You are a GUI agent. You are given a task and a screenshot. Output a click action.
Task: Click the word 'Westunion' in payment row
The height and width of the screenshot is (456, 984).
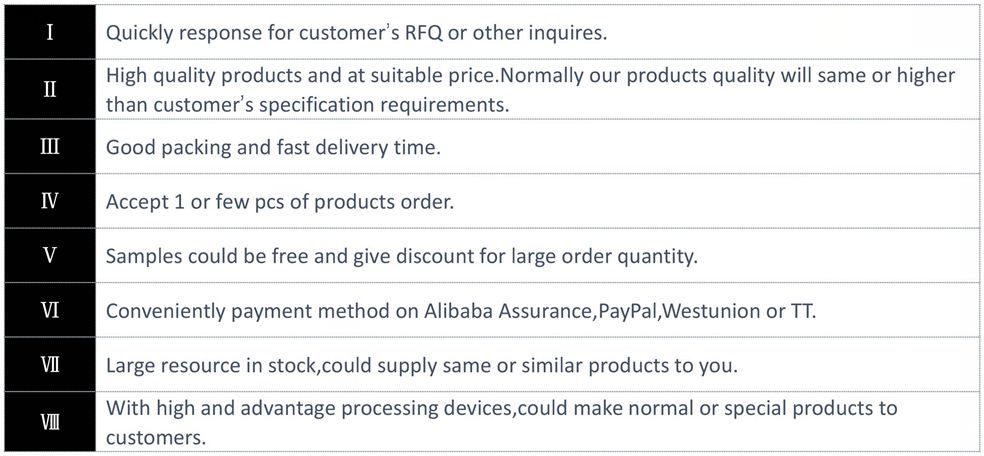(x=712, y=311)
